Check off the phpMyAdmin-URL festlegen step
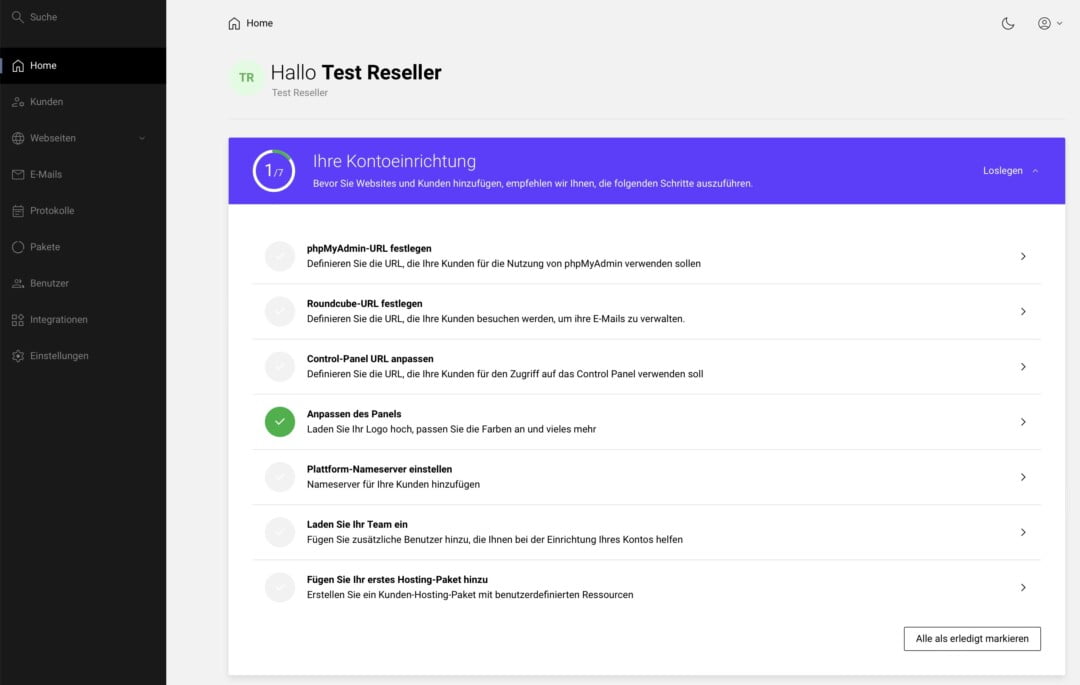 click(280, 256)
